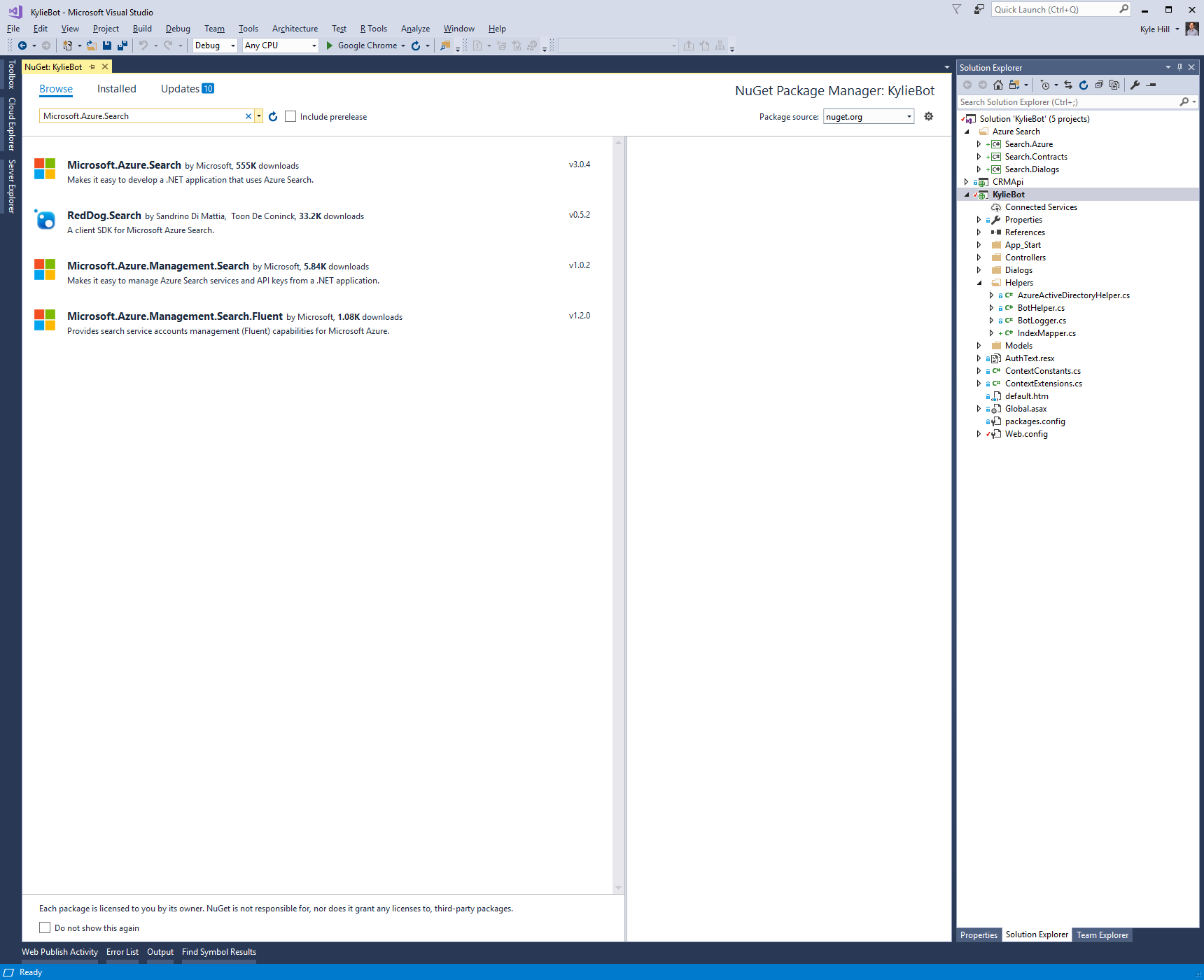The image size is (1204, 980).
Task: Expand the Models folder
Action: (979, 346)
